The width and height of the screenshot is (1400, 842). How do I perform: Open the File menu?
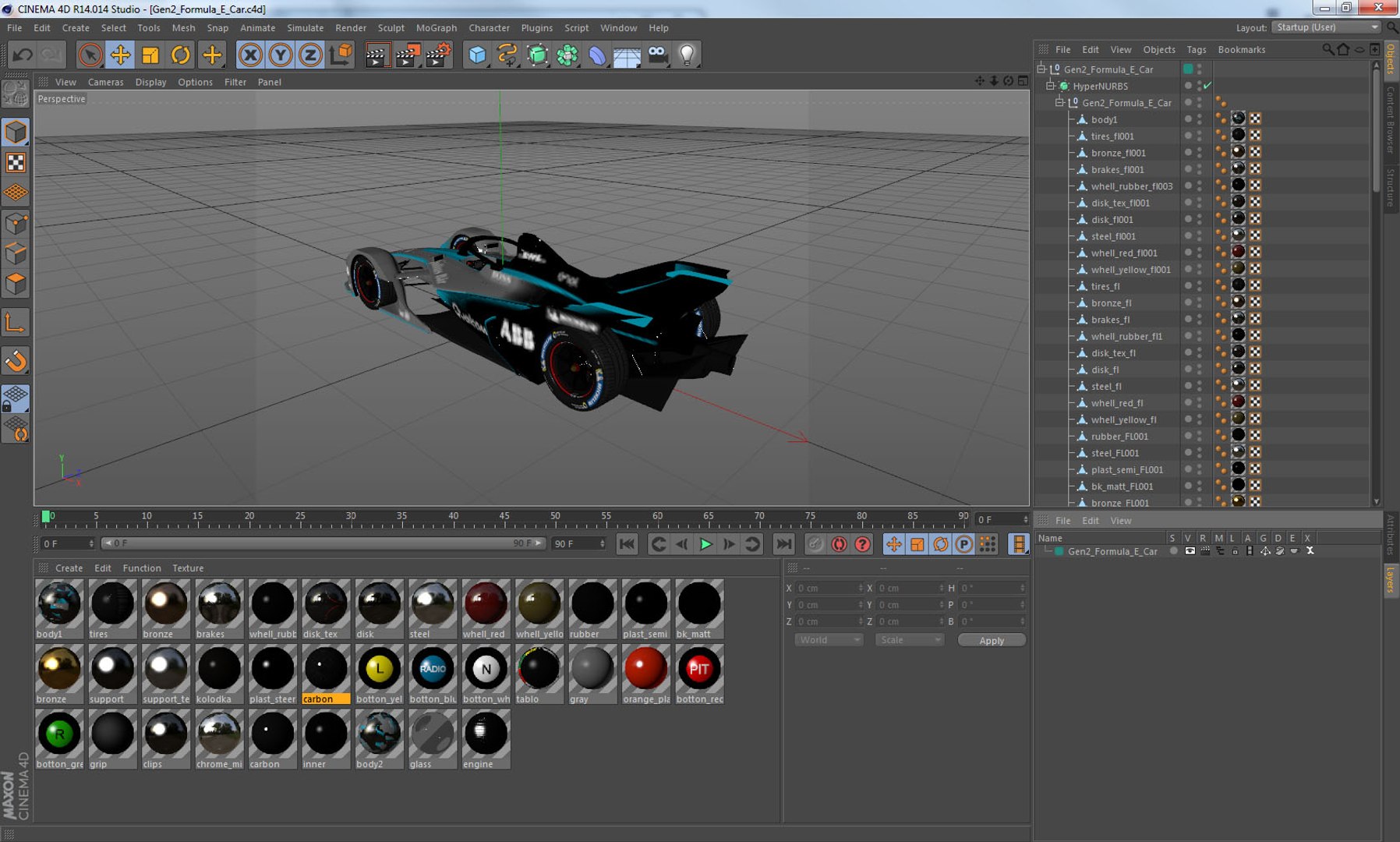(14, 27)
